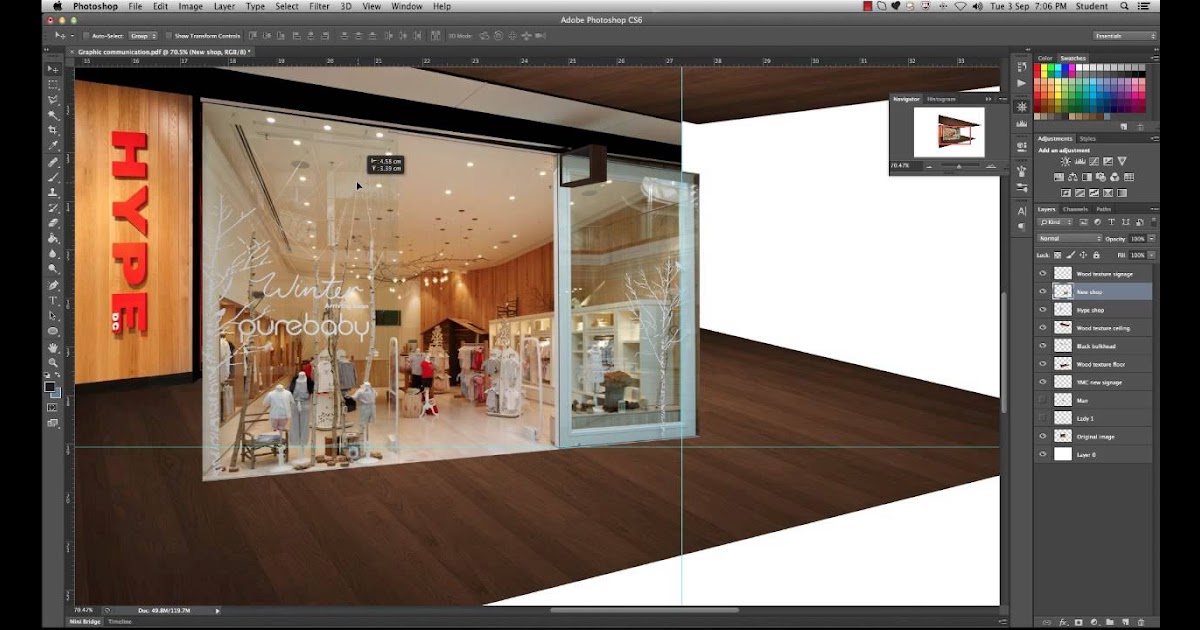
Task: Add a Levels adjustment
Action: tap(1079, 161)
